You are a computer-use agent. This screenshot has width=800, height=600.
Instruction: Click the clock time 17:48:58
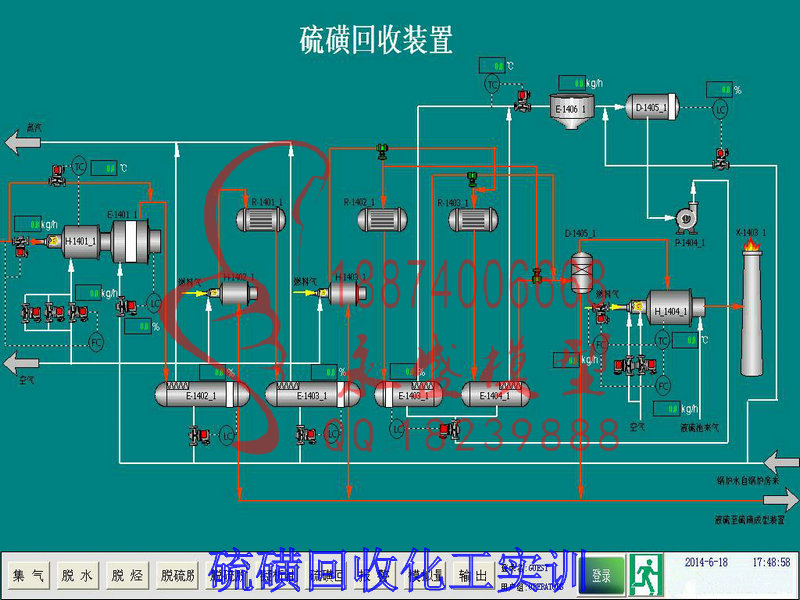pyautogui.click(x=771, y=562)
